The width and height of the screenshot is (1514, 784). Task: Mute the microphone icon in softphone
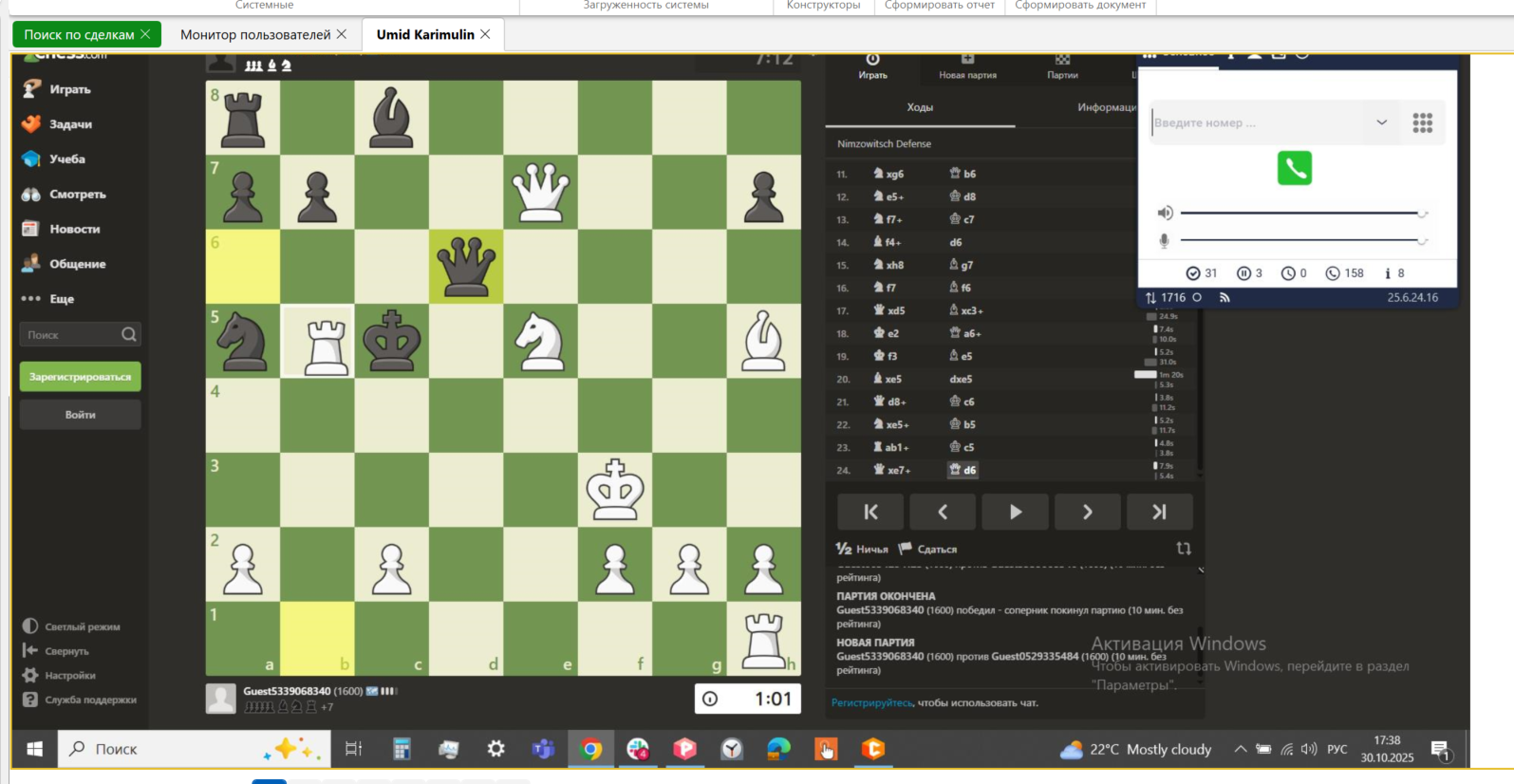click(x=1164, y=241)
